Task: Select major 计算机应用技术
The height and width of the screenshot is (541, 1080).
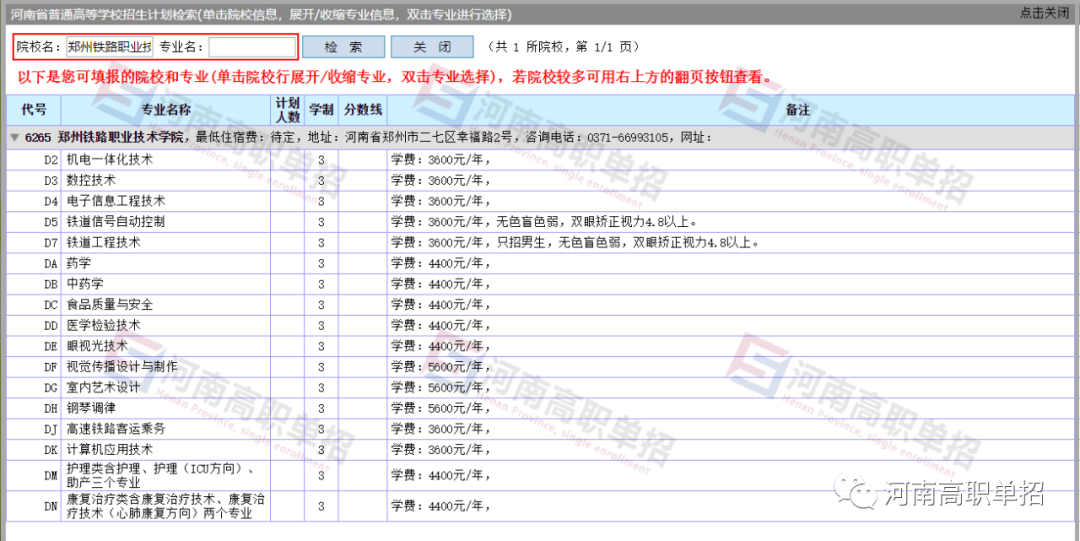Action: [110, 449]
